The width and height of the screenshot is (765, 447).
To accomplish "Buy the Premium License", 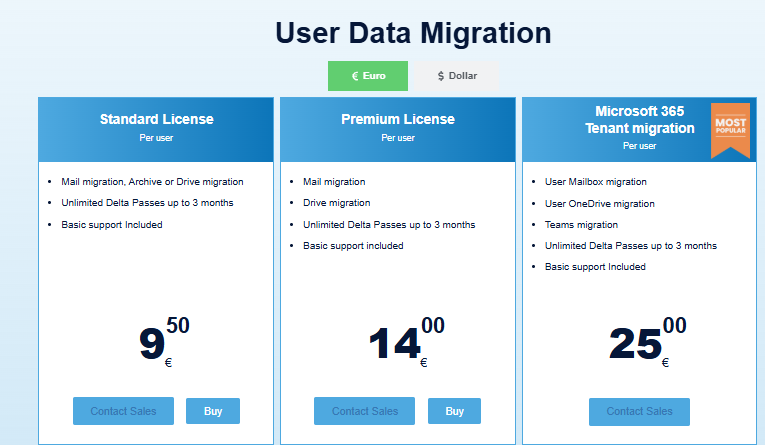I will point(454,411).
